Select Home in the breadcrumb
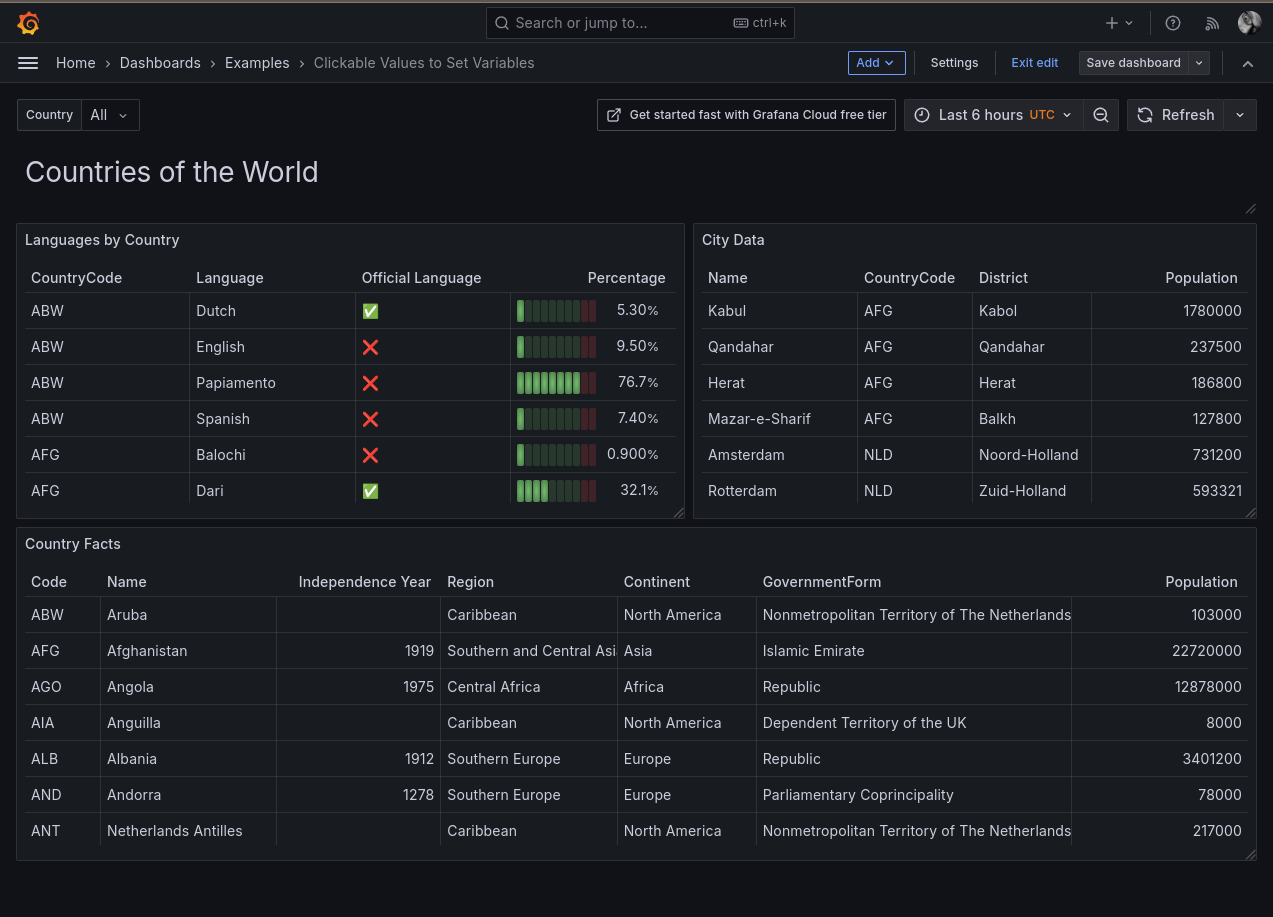Screen dimensions: 1273x917 coord(75,62)
